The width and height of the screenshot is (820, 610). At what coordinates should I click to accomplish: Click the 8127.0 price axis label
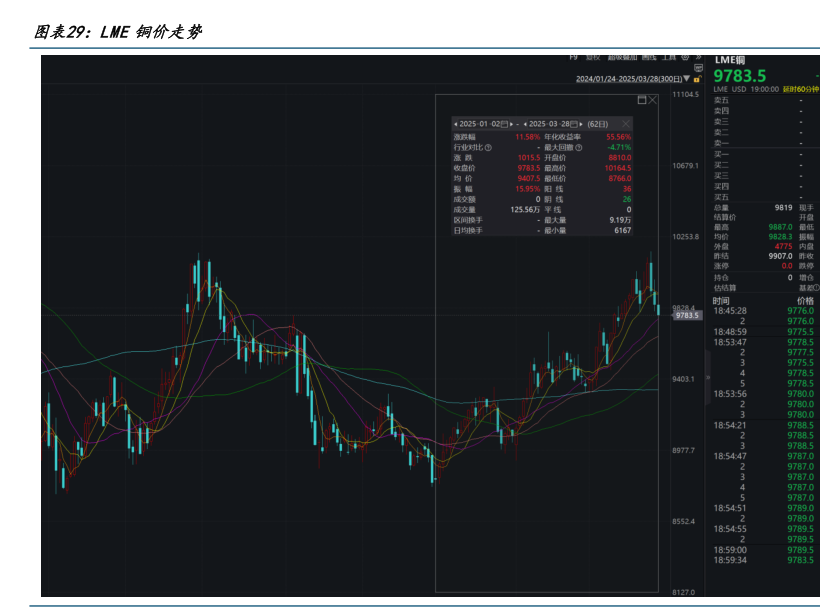[684, 592]
